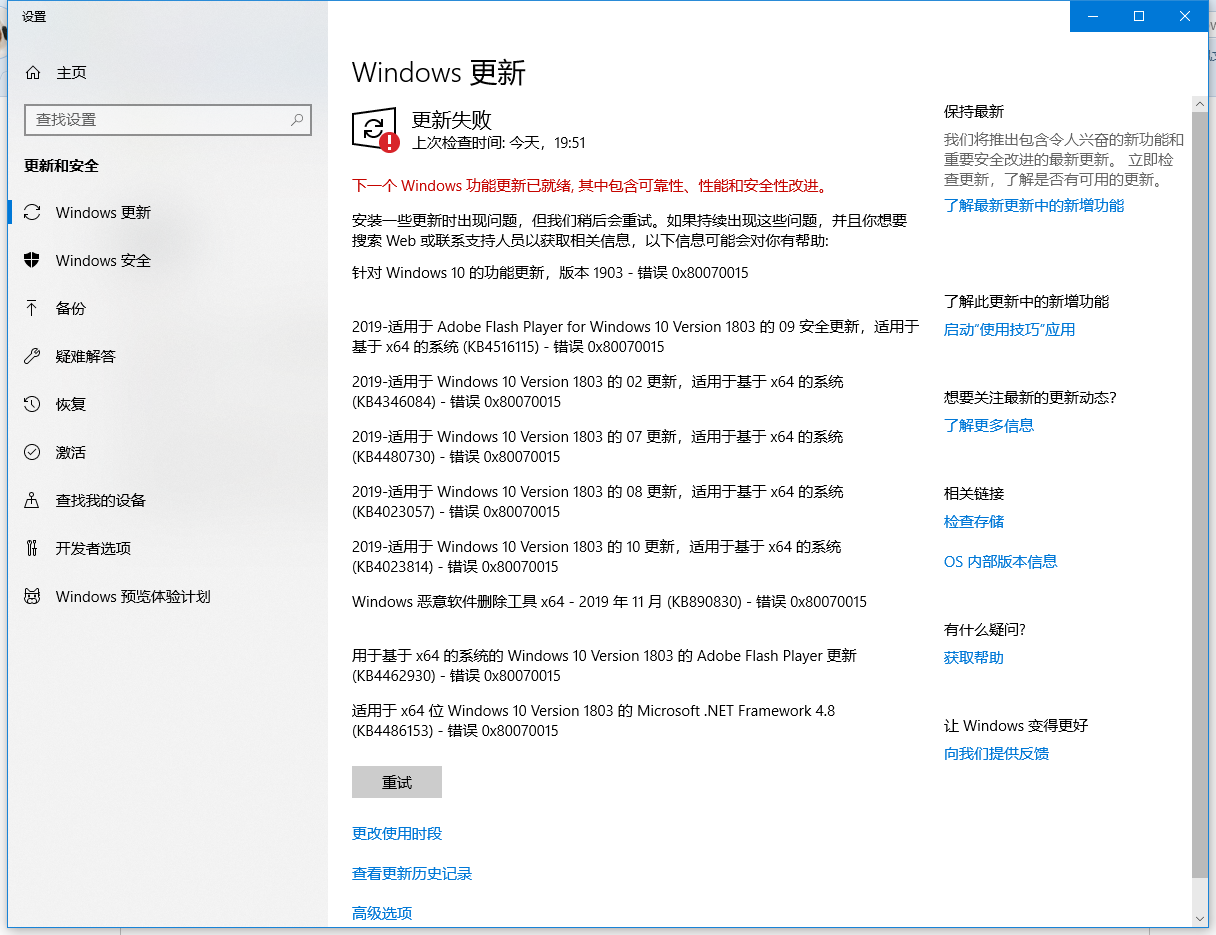
Task: Click the 查找我的设备 find-my-device icon
Action: click(x=34, y=500)
